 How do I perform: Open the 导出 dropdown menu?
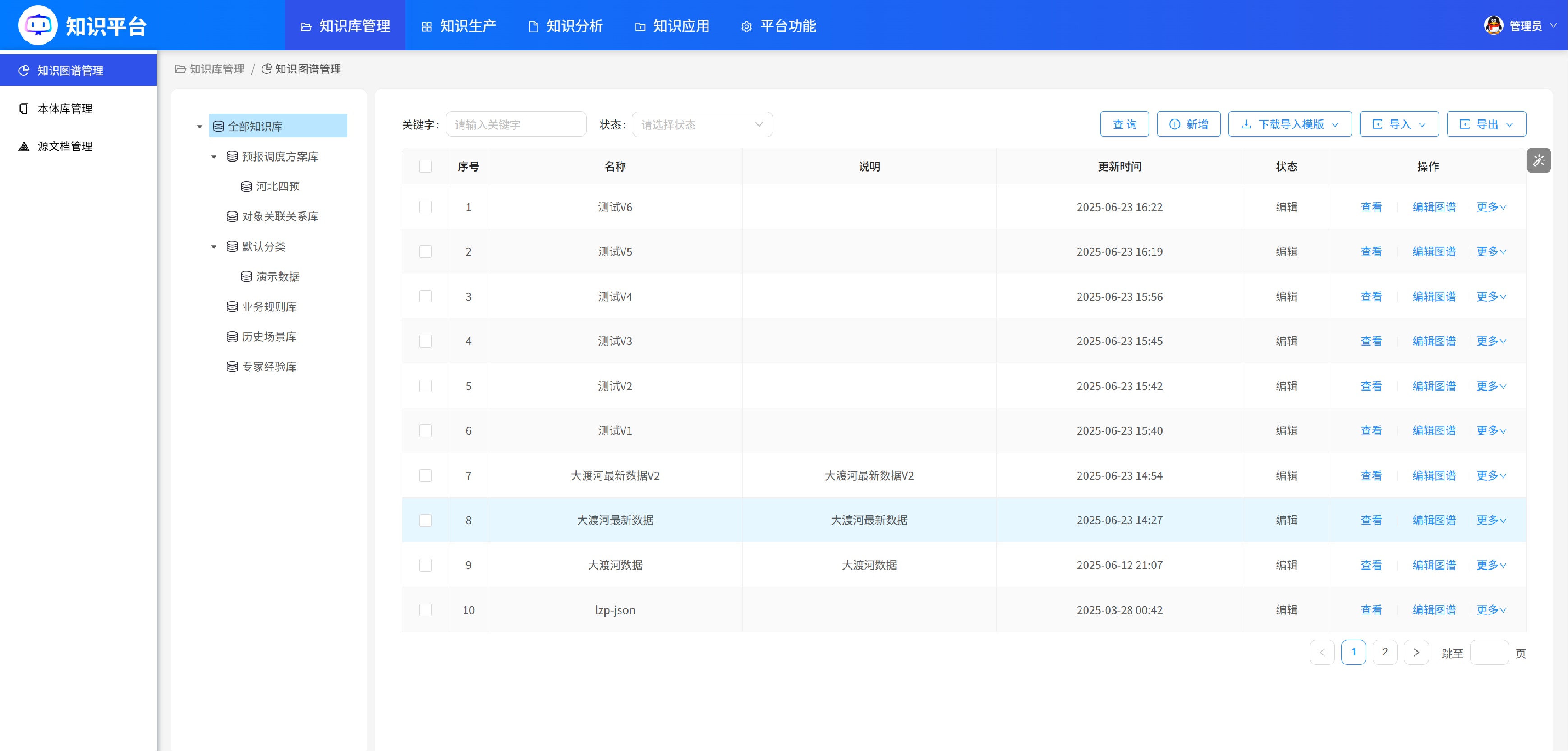[1486, 124]
